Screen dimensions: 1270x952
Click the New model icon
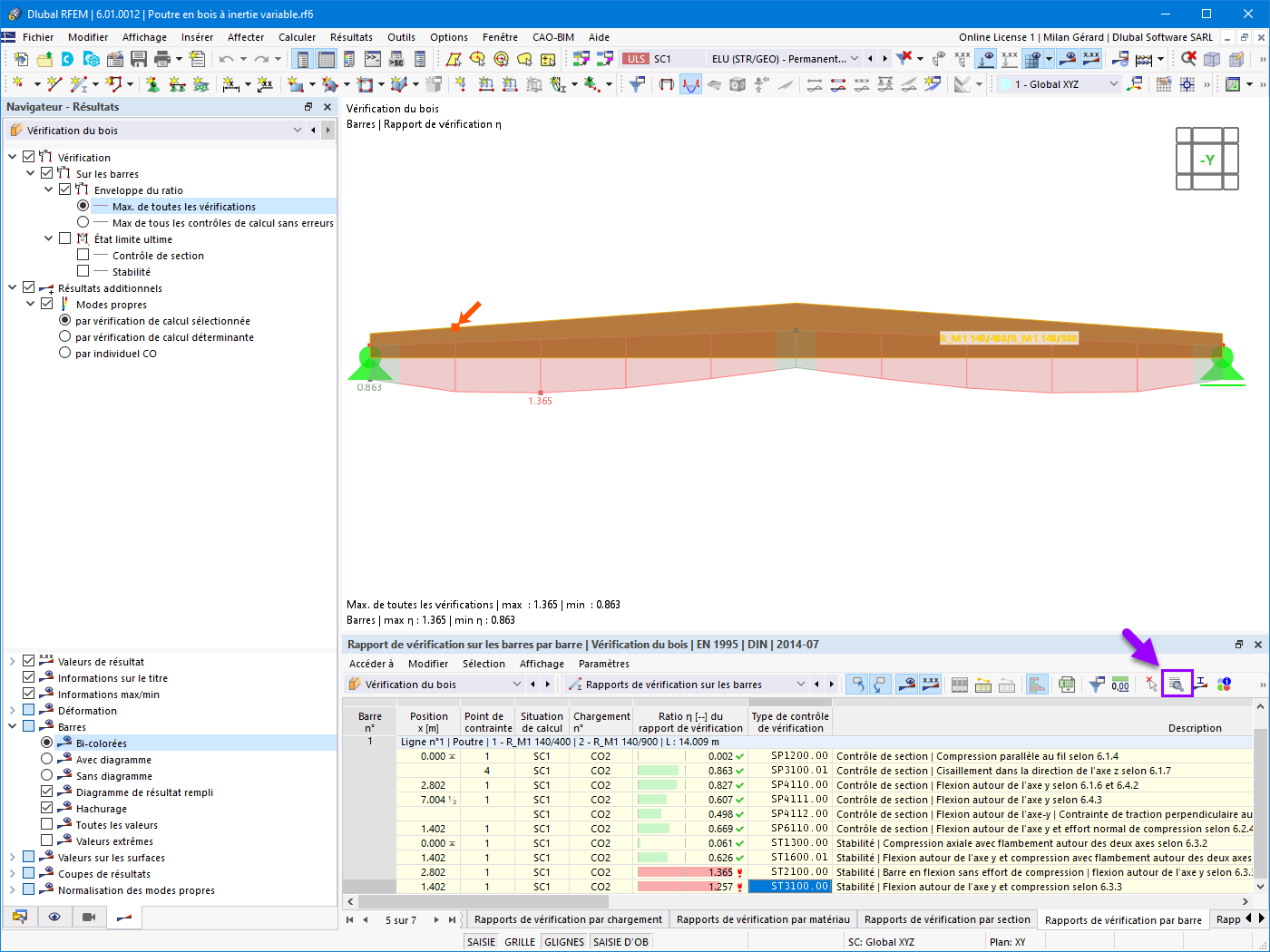21,59
